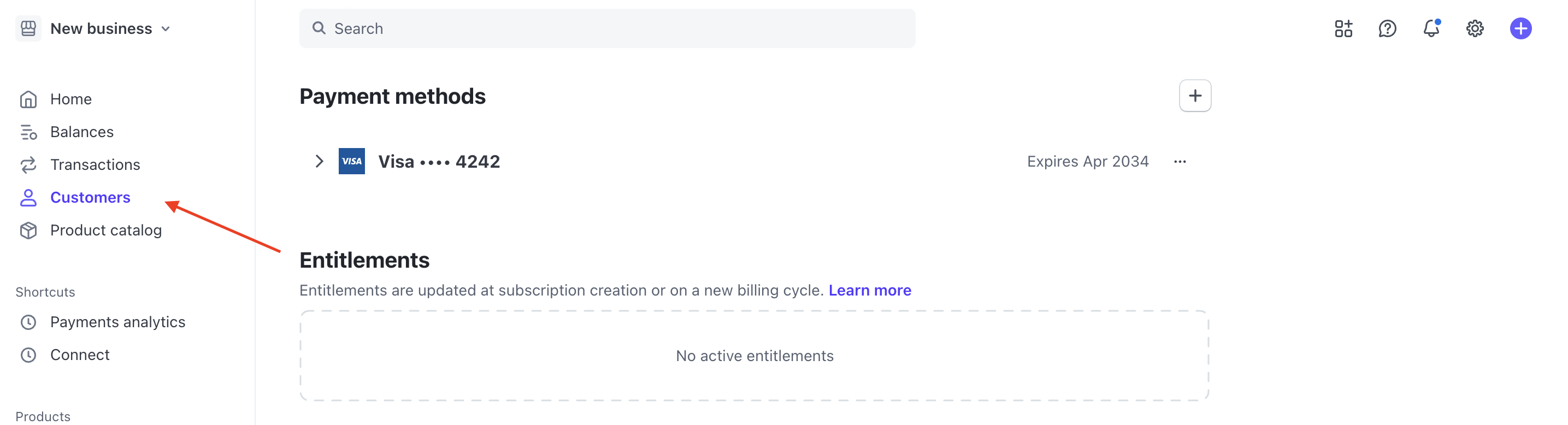Open the notifications bell
Image resolution: width=1568 pixels, height=425 pixels.
tap(1431, 28)
